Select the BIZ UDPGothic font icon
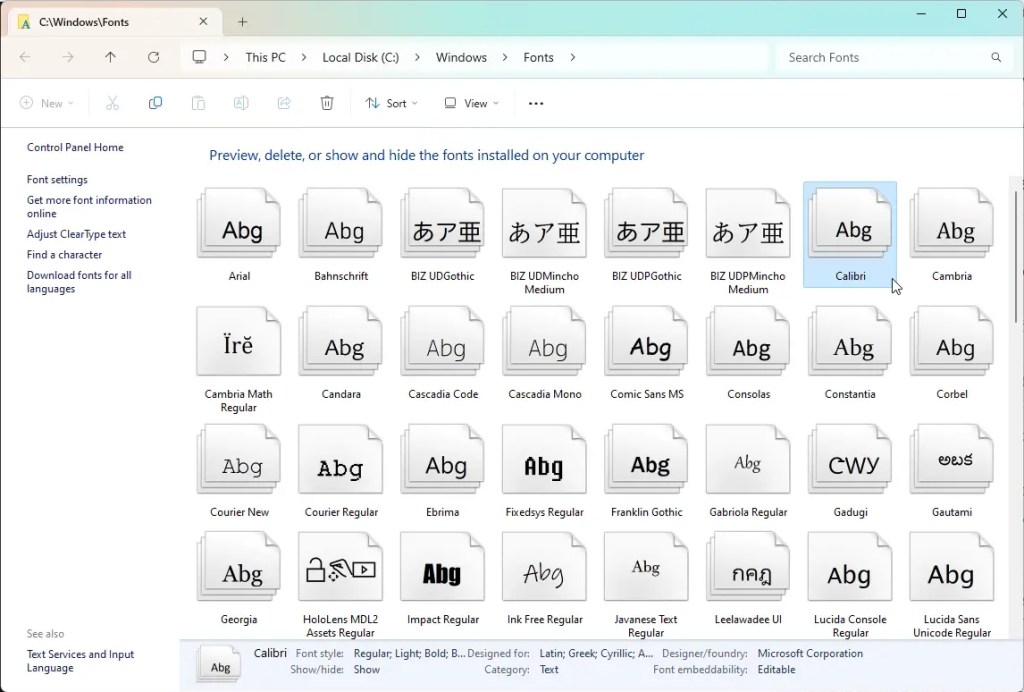Viewport: 1024px width, 692px height. 647,223
